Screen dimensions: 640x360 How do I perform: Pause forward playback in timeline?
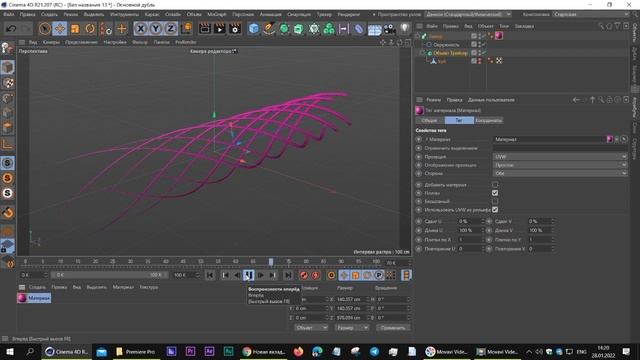click(249, 275)
